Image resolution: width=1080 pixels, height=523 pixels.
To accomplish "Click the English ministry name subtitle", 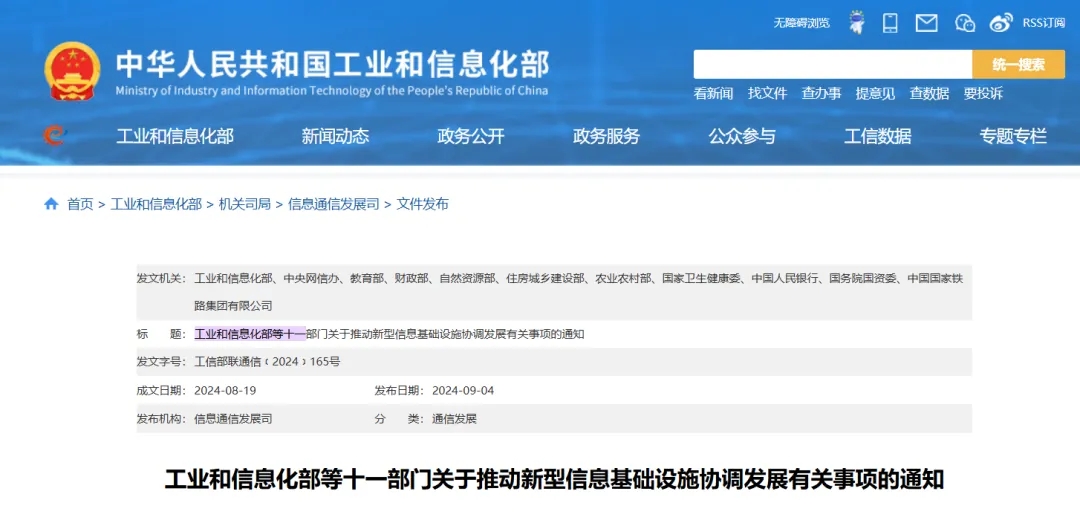I will pyautogui.click(x=332, y=91).
